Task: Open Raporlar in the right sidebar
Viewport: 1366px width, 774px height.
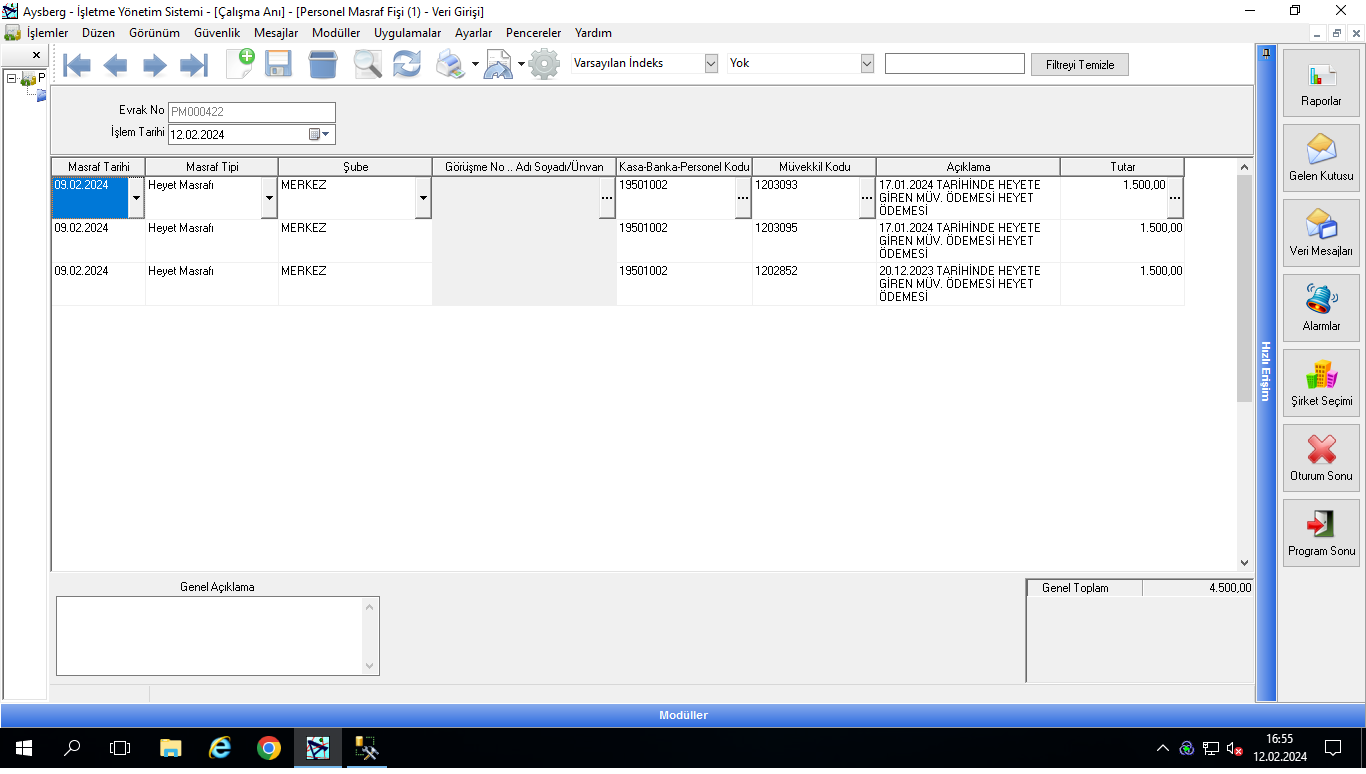Action: 1321,83
